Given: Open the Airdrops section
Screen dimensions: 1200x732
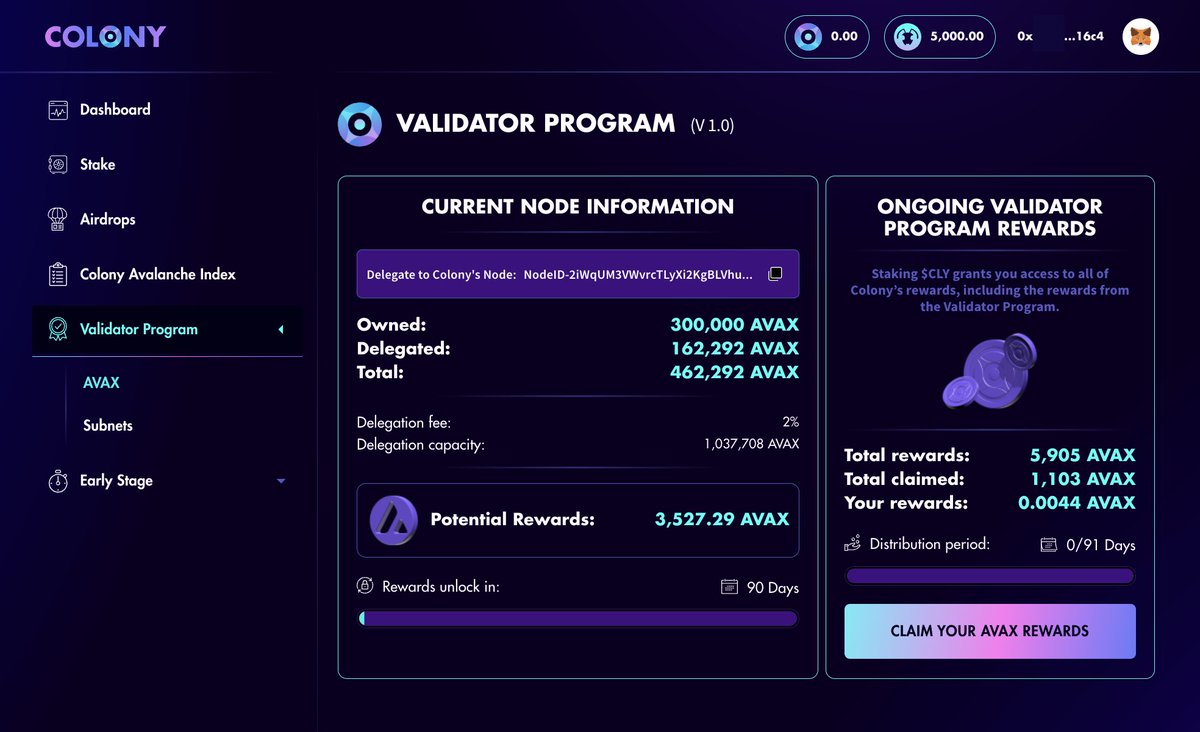Looking at the screenshot, I should tap(107, 219).
